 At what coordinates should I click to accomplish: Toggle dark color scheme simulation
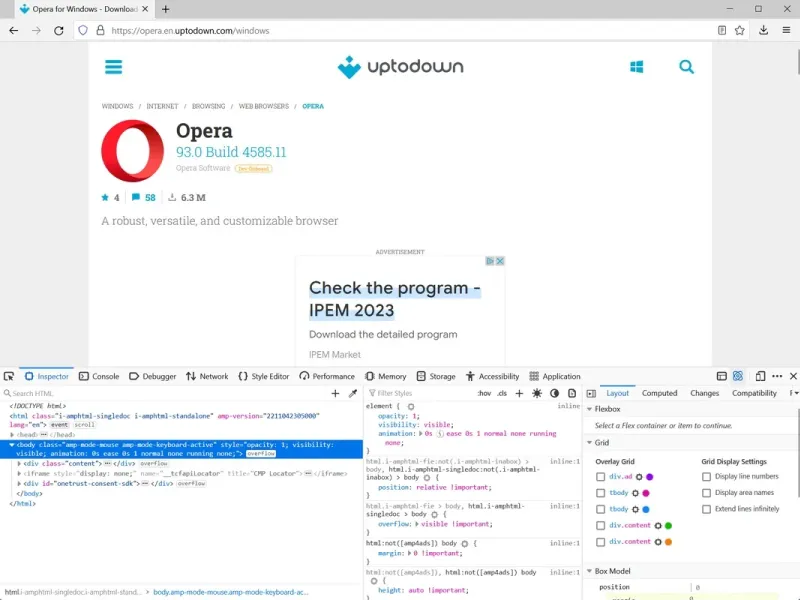click(554, 393)
